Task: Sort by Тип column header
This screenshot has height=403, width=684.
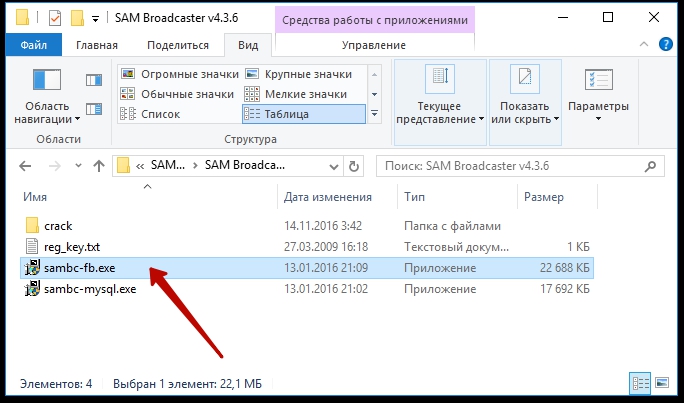Action: [414, 197]
